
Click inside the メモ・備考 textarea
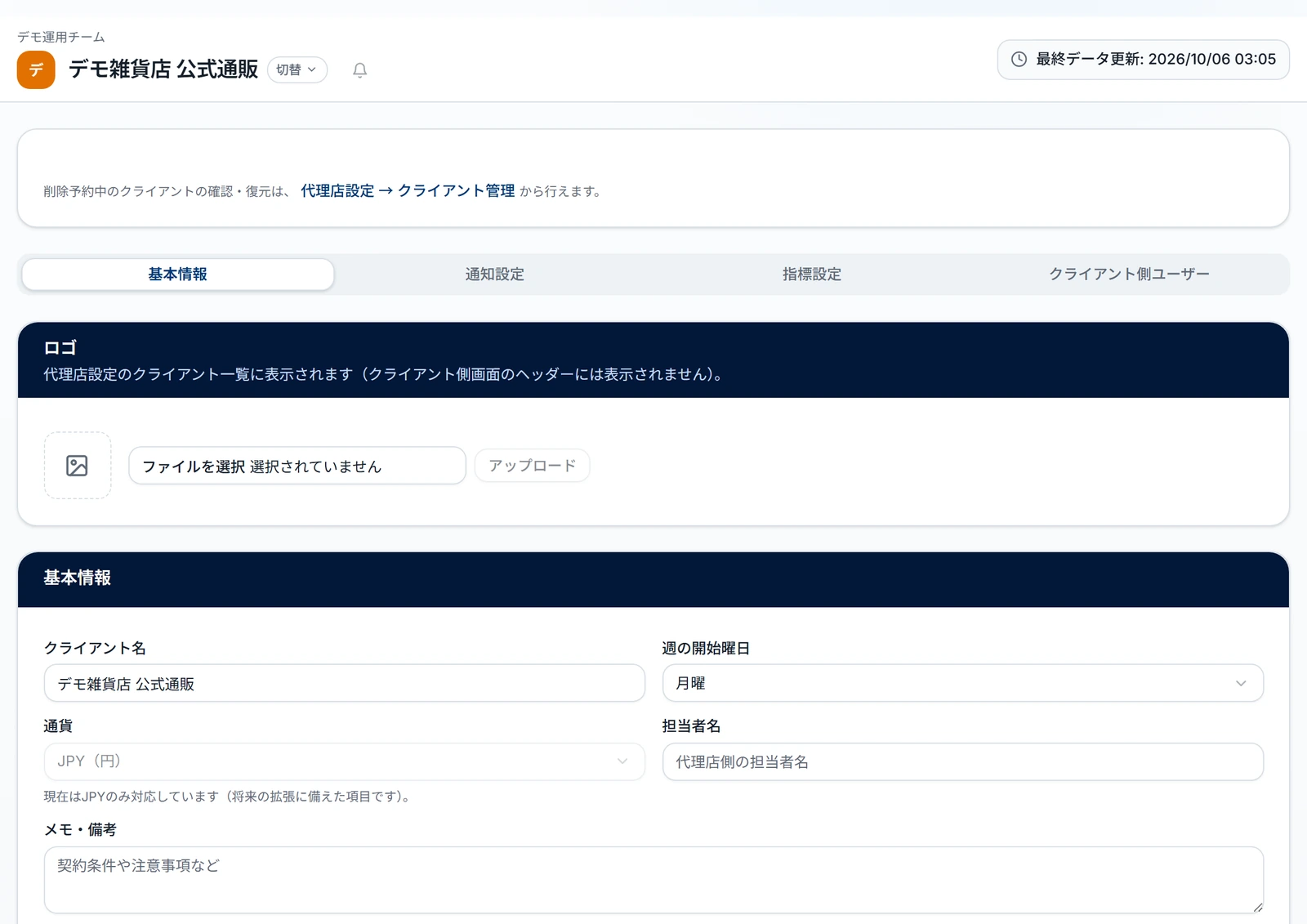click(653, 880)
